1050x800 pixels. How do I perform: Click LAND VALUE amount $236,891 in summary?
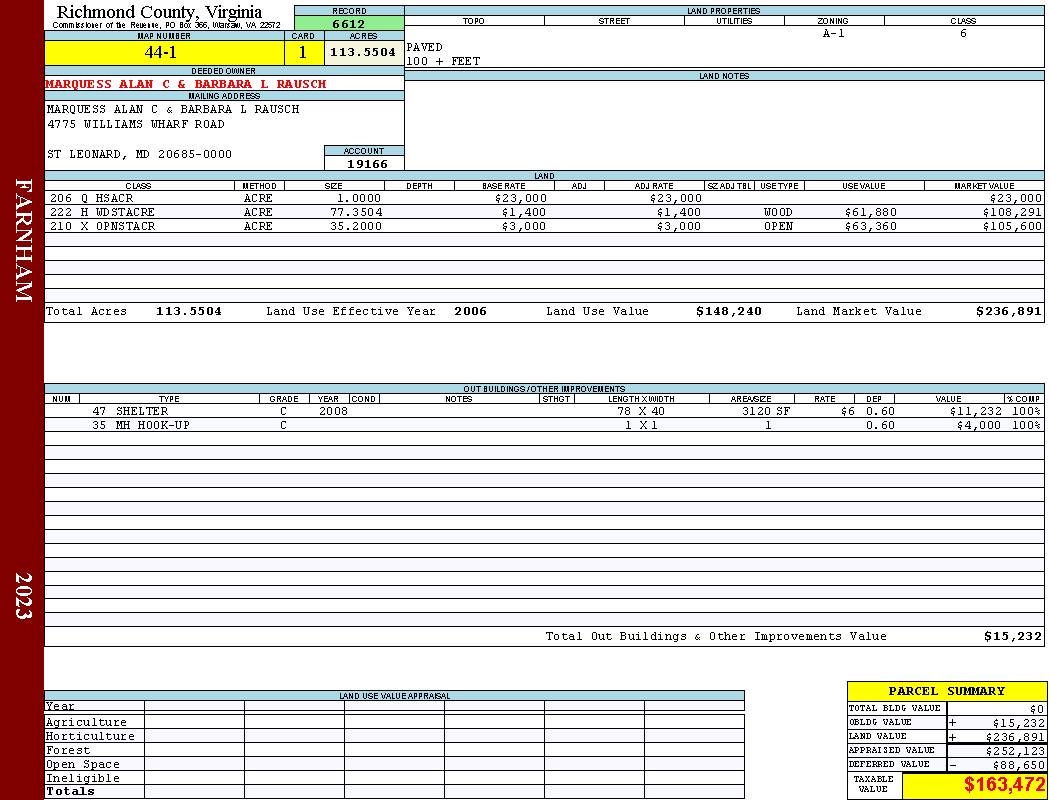pyautogui.click(x=1015, y=737)
